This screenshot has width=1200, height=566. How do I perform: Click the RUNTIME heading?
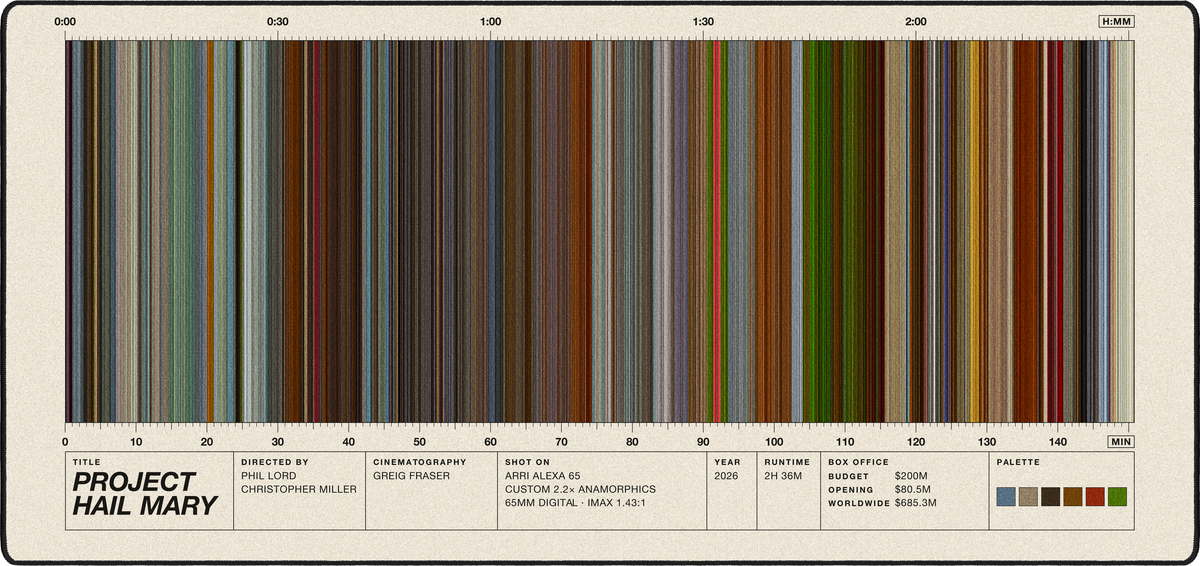[786, 462]
